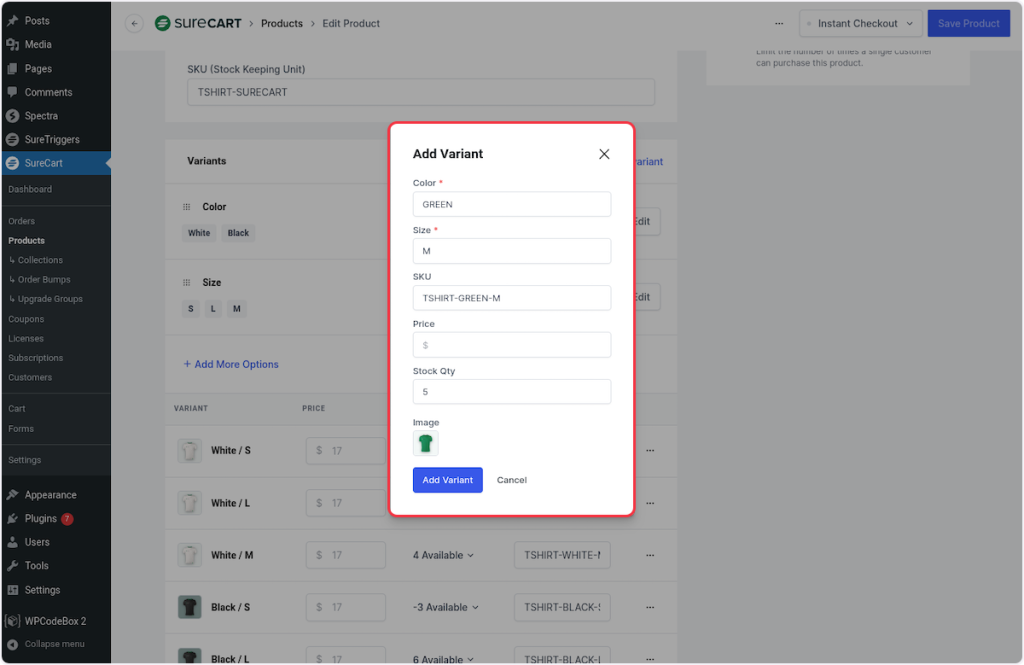This screenshot has width=1024, height=665.
Task: Expand the 4 Available stock dropdown
Action: click(443, 555)
